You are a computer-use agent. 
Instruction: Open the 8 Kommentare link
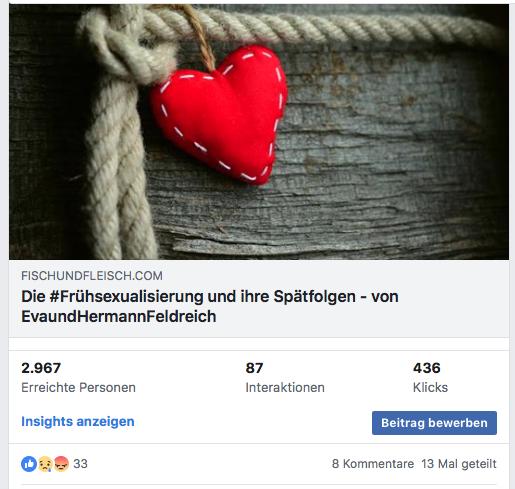pyautogui.click(x=373, y=464)
